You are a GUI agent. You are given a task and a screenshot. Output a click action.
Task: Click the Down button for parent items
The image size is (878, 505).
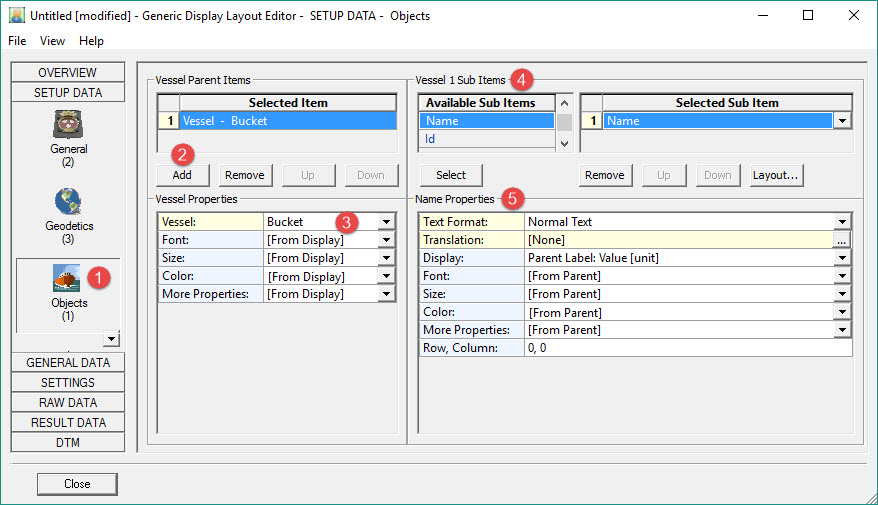click(371, 175)
